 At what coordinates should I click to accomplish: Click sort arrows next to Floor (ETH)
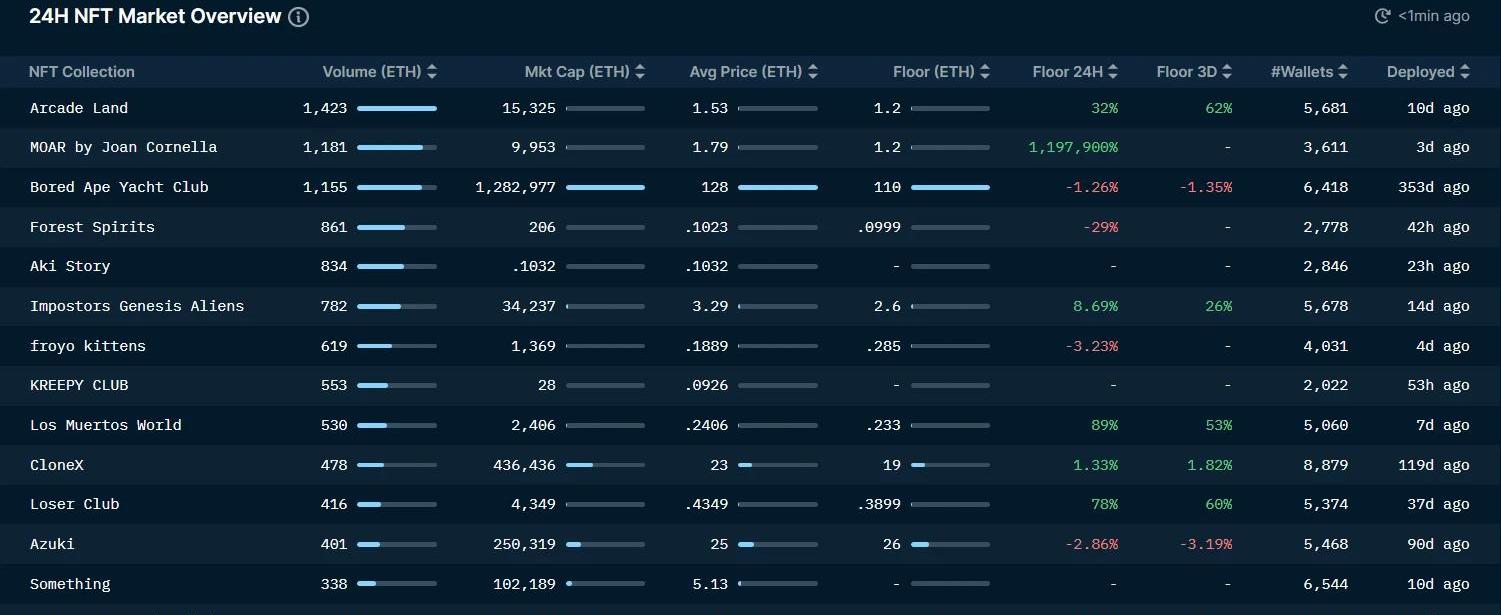(985, 72)
